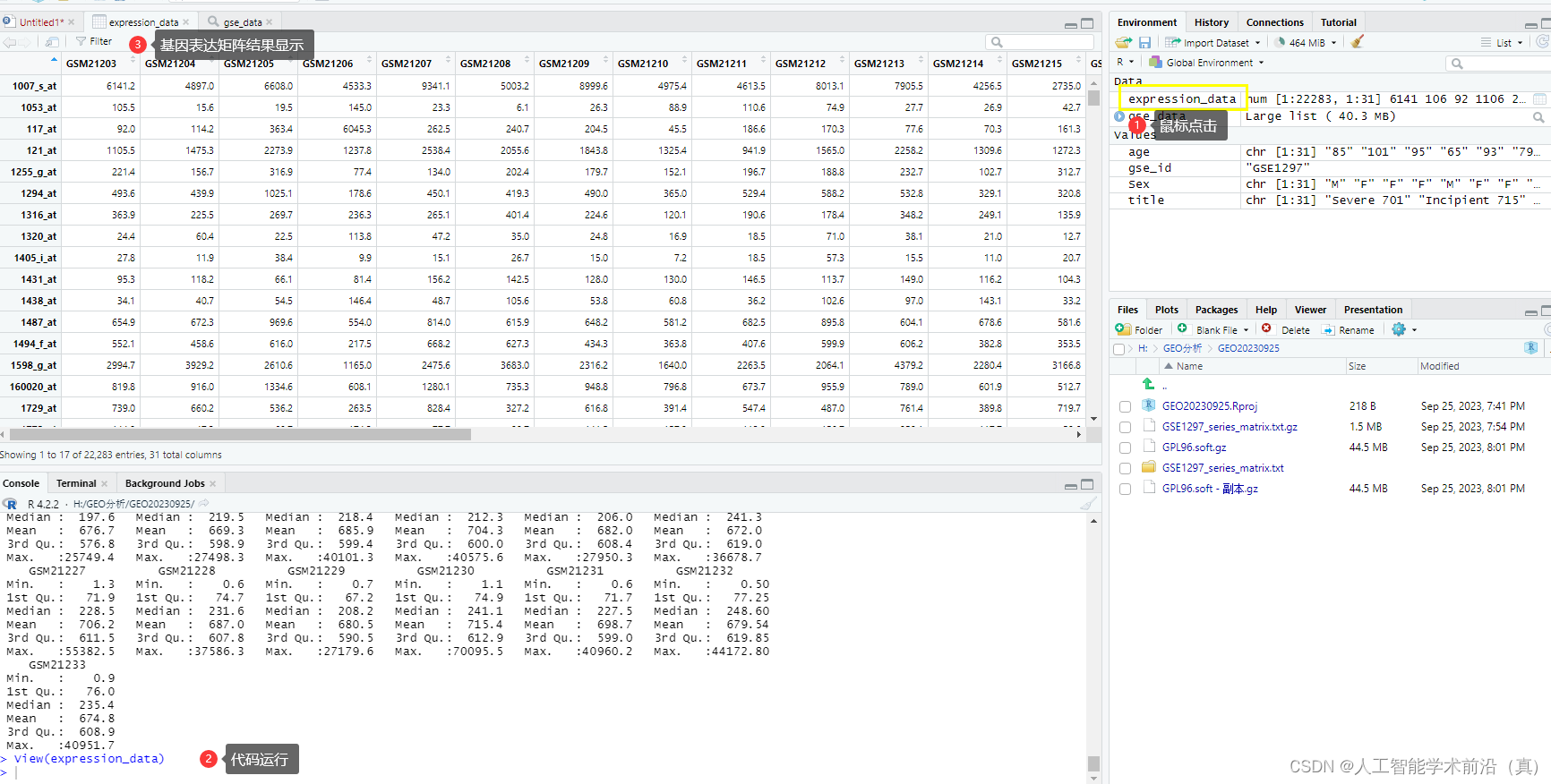Click the data viewer search field
Screen dimensions: 1551x784
click(1040, 42)
